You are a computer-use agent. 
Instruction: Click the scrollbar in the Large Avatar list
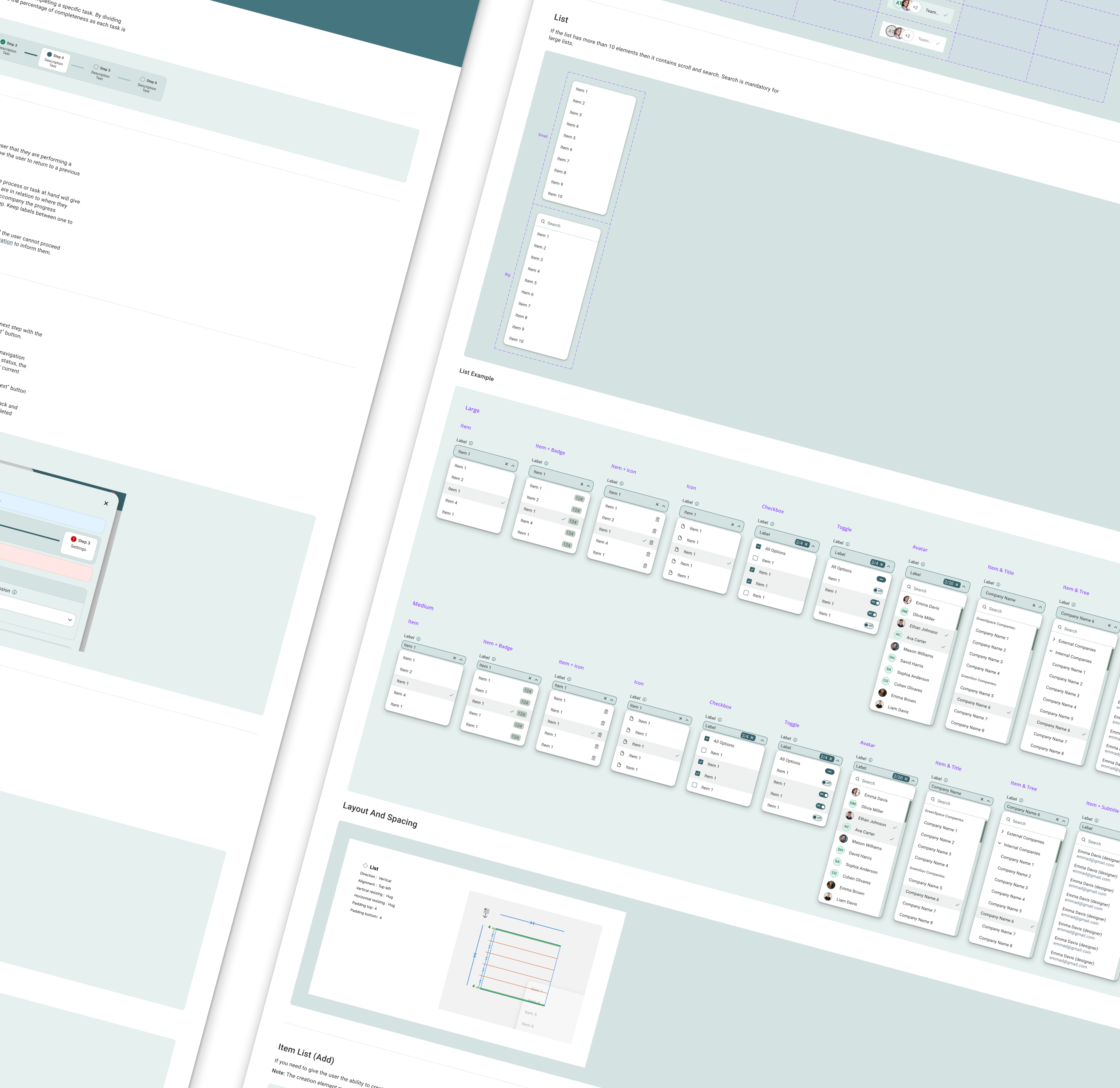coord(960,619)
